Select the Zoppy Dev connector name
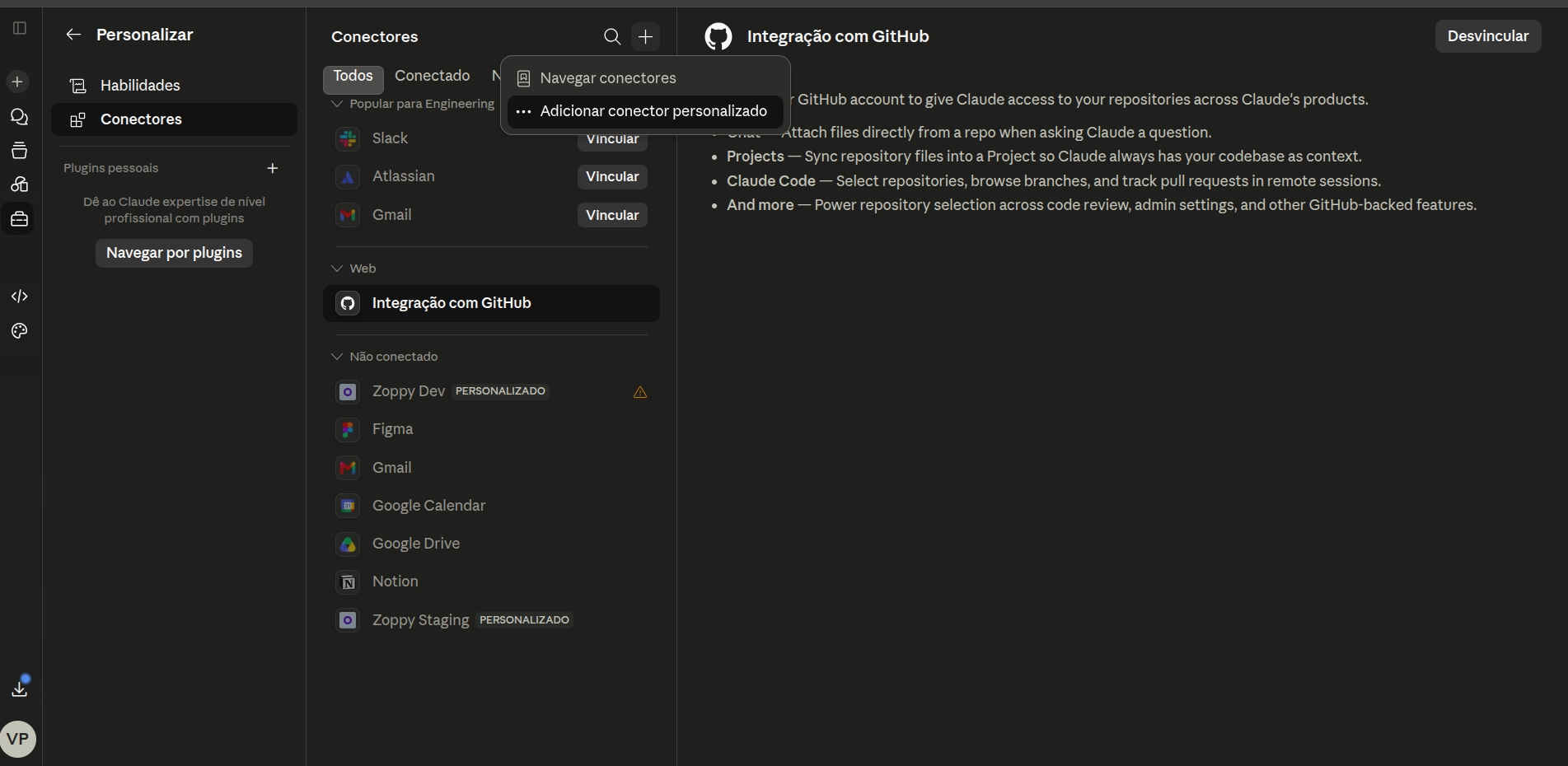 pos(408,391)
